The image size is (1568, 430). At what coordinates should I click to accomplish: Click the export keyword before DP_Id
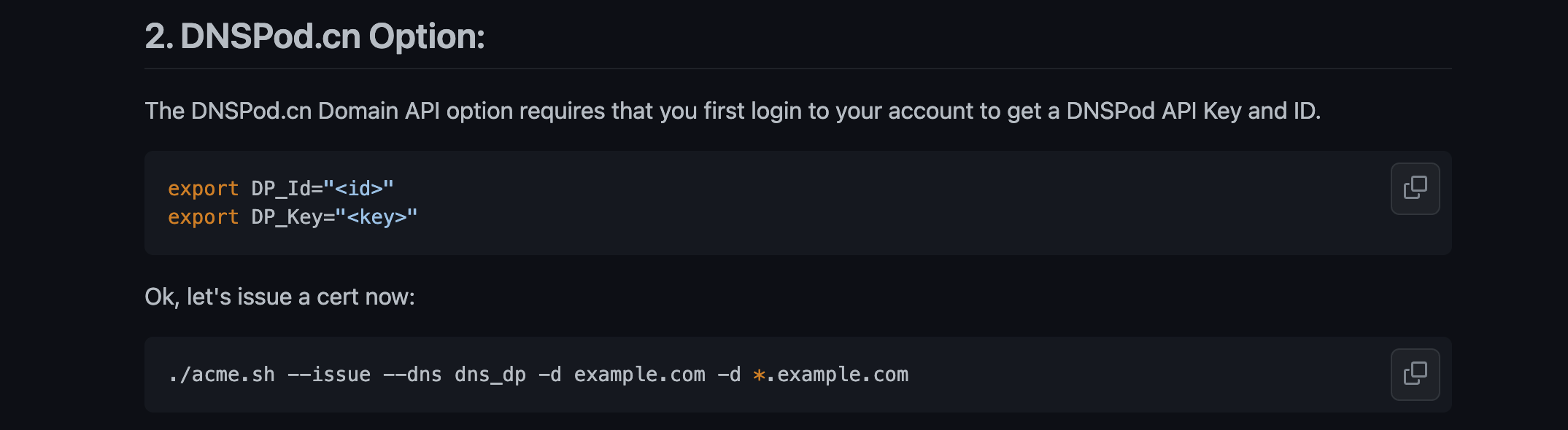[203, 189]
